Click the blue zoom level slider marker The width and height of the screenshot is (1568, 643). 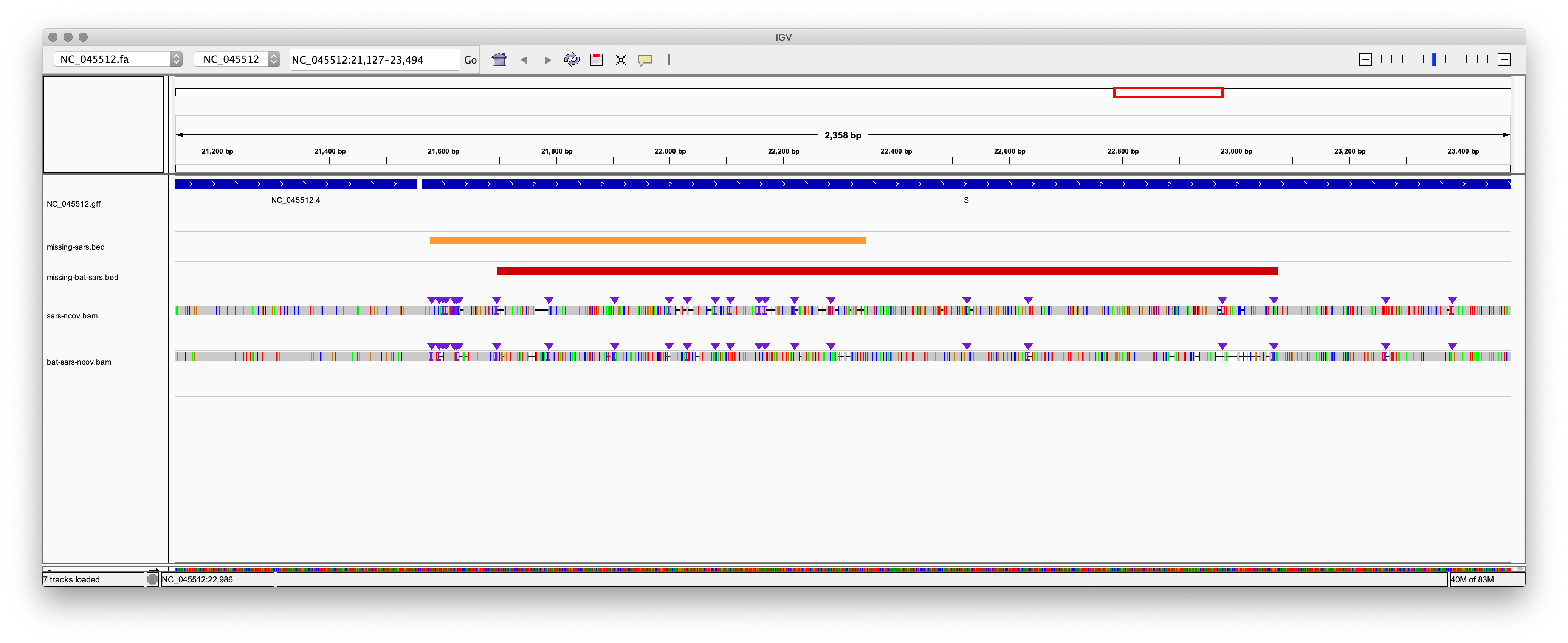pyautogui.click(x=1434, y=59)
